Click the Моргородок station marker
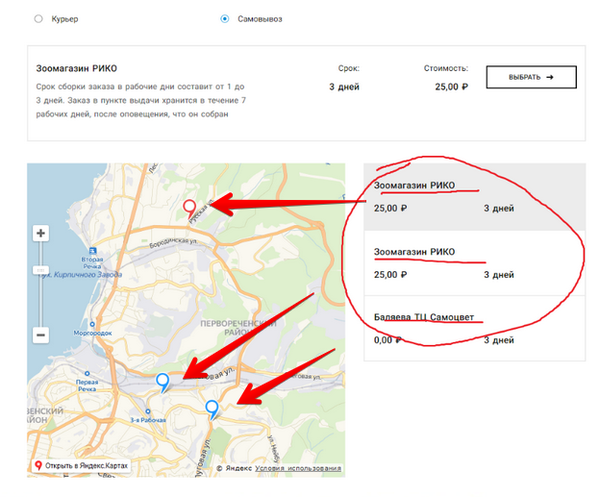Image resolution: width=600 pixels, height=497 pixels. [x=92, y=324]
